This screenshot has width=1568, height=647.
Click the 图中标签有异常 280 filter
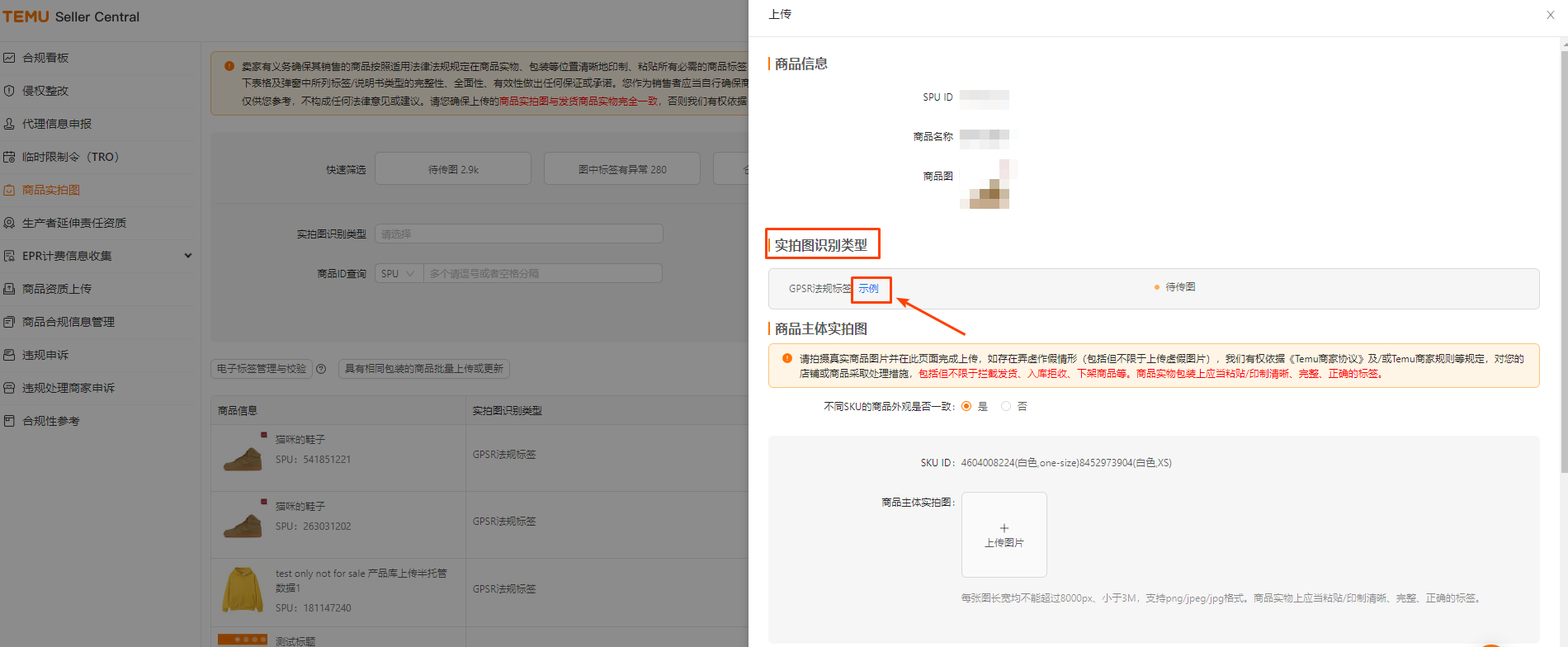(622, 169)
